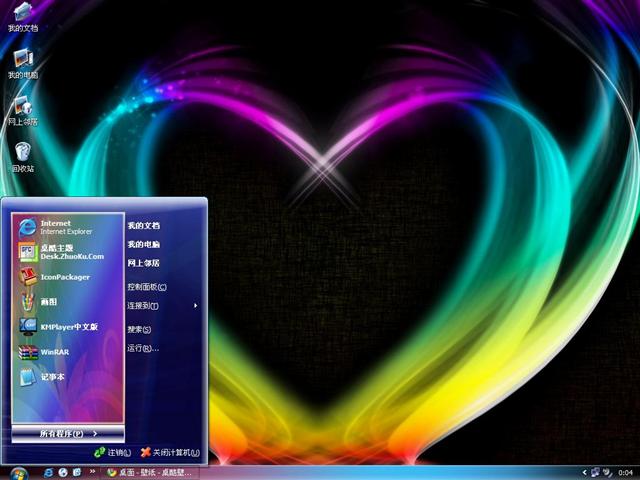Show hidden system tray icons arrow
This screenshot has width=640, height=480.
[584, 471]
